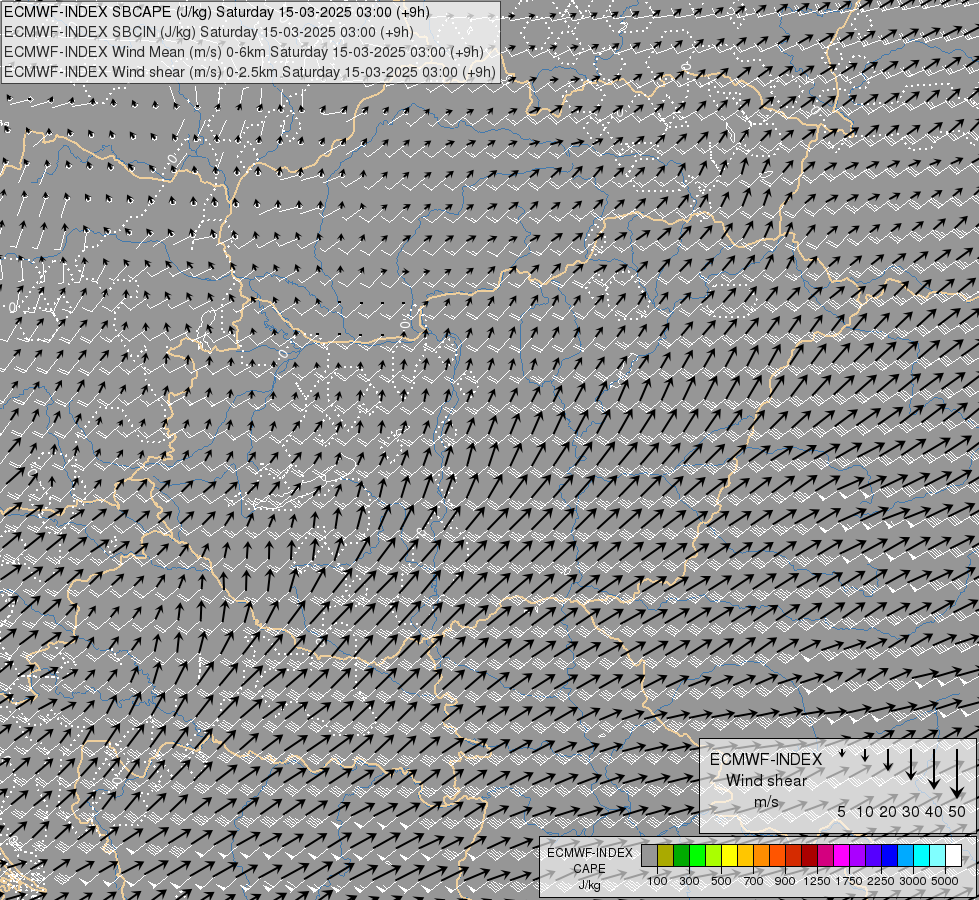
Task: Click the SBCIN title line
Action: [209, 32]
